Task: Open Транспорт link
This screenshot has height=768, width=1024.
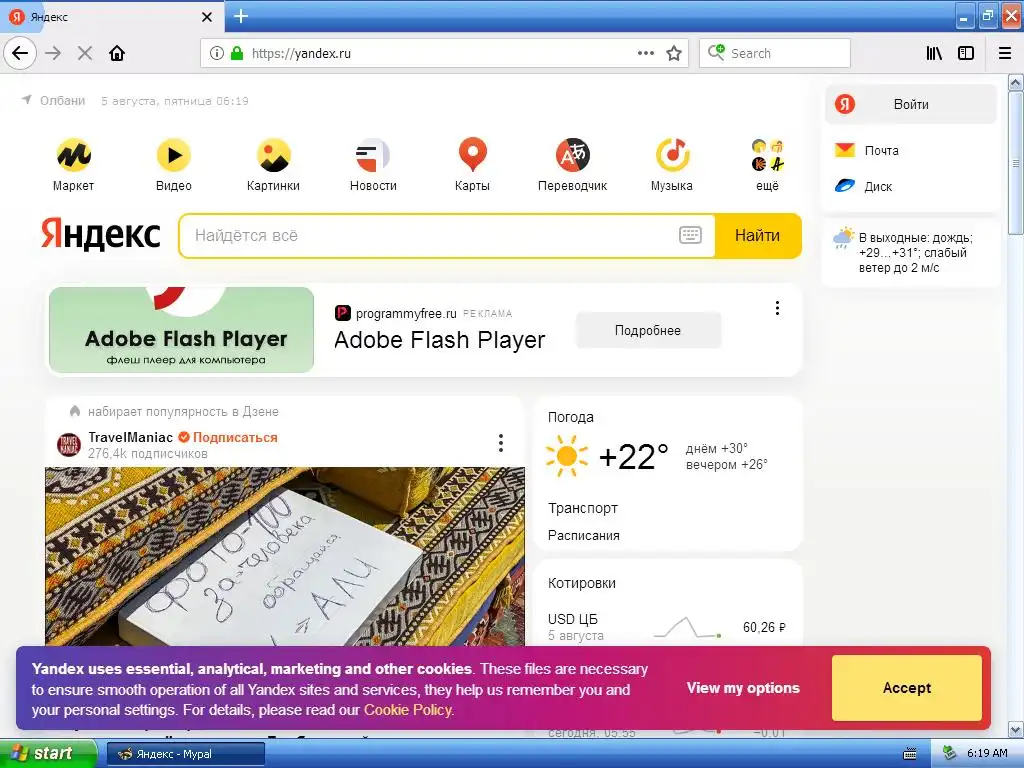Action: tap(583, 508)
